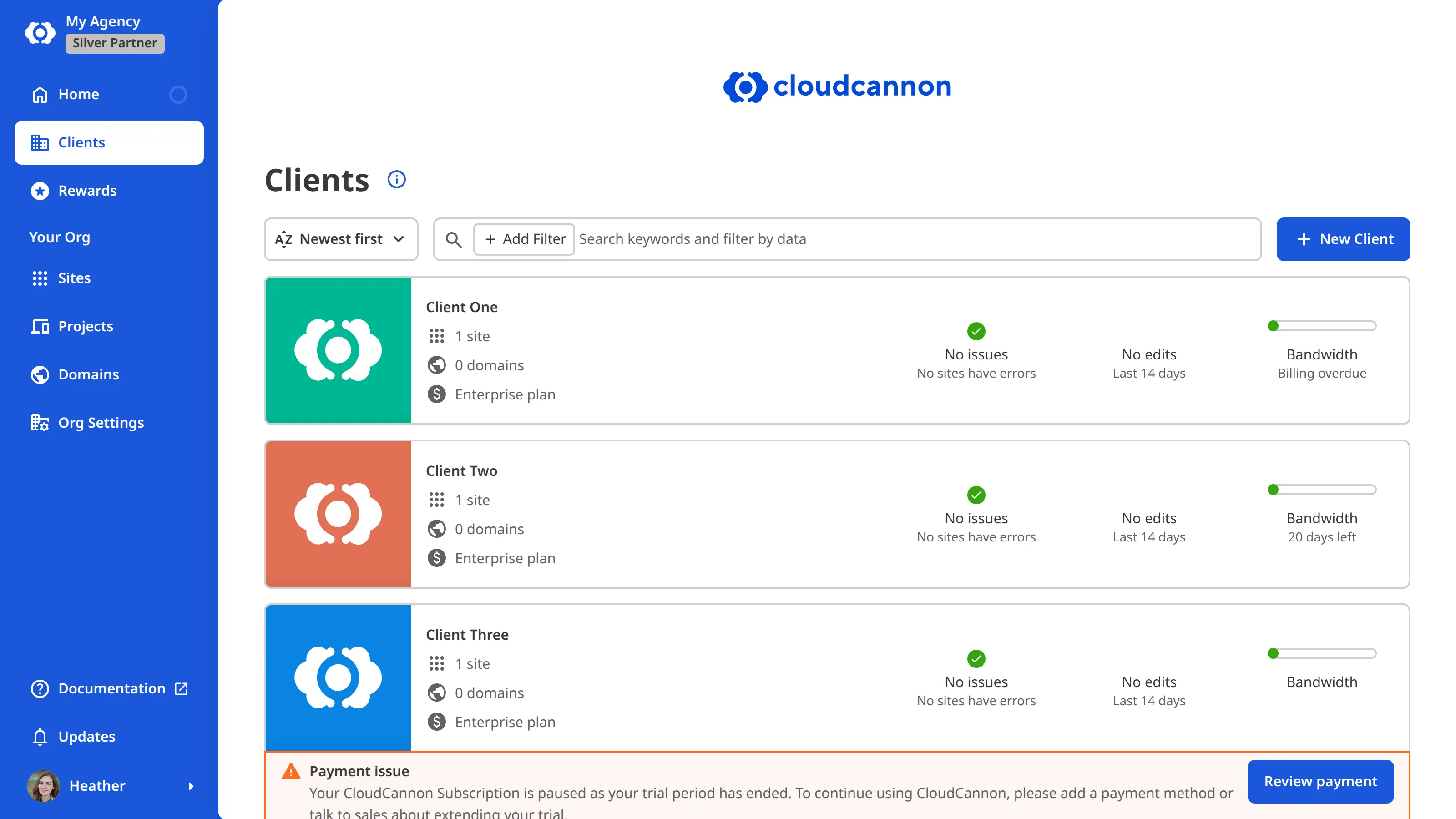The image size is (1456, 819).
Task: Click Client One green No issues checkmark
Action: coord(976,331)
